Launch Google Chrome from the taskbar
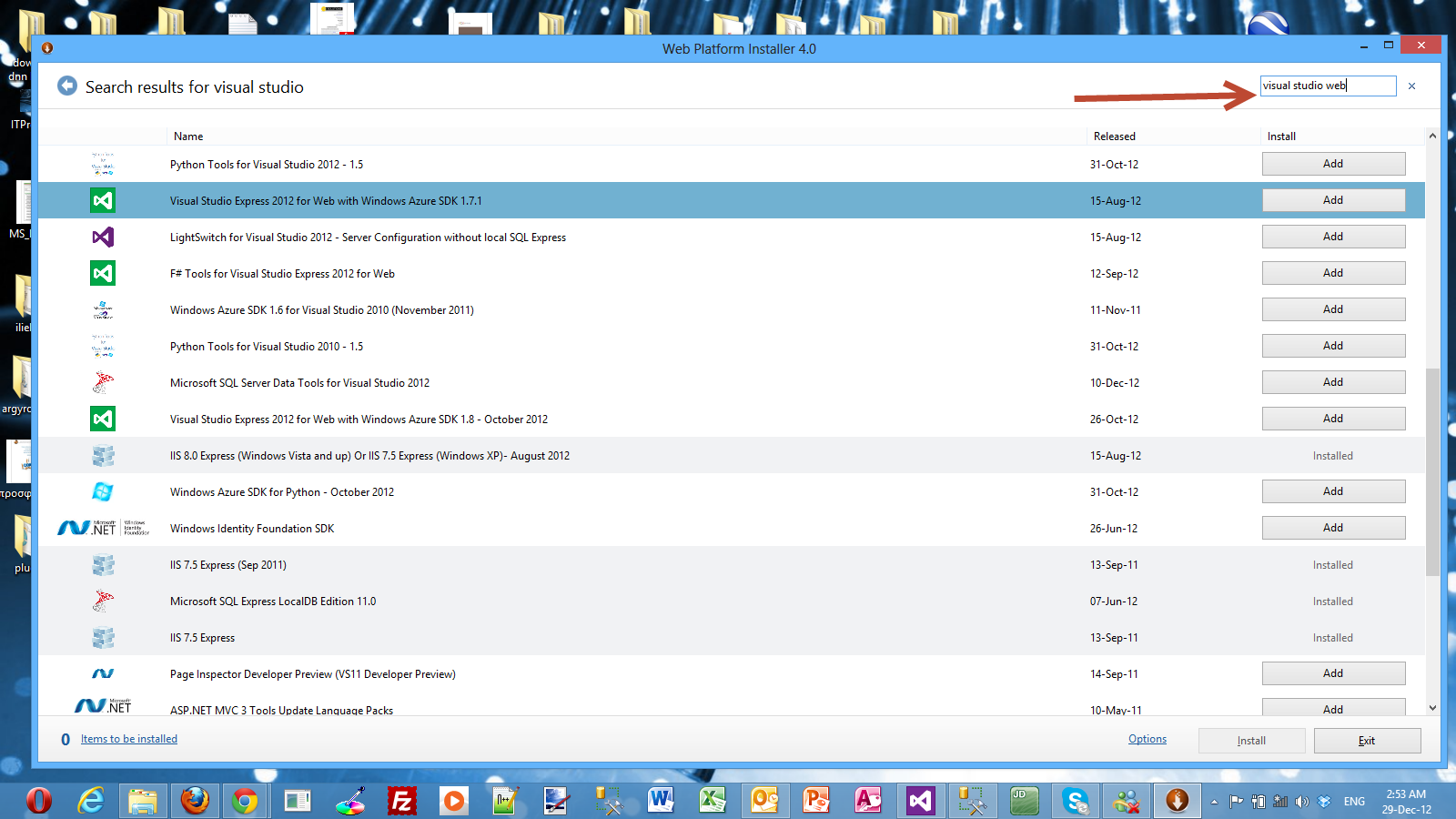 [x=246, y=801]
